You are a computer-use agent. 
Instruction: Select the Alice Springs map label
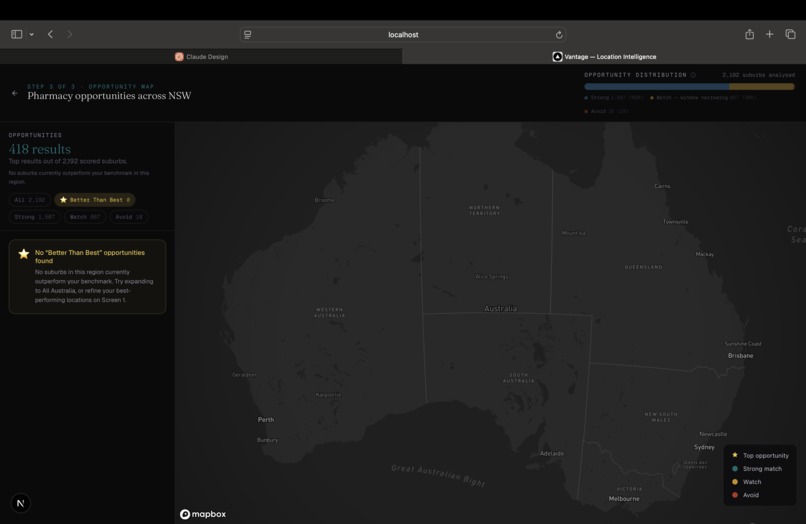[x=492, y=277]
